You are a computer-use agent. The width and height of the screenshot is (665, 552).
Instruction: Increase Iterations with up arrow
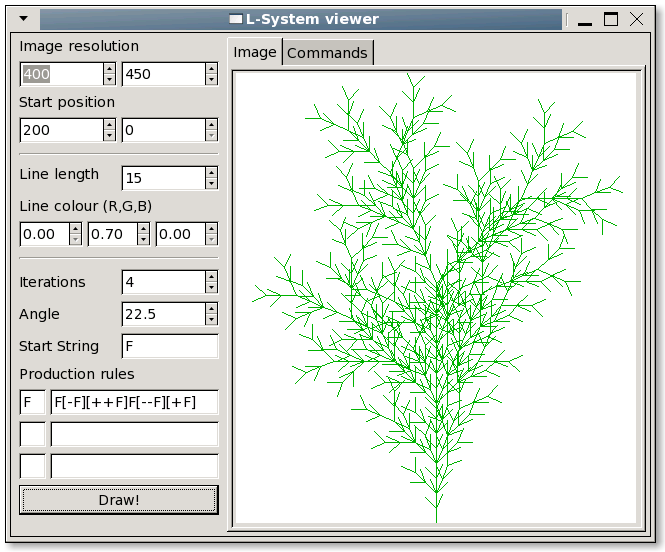coord(211,276)
